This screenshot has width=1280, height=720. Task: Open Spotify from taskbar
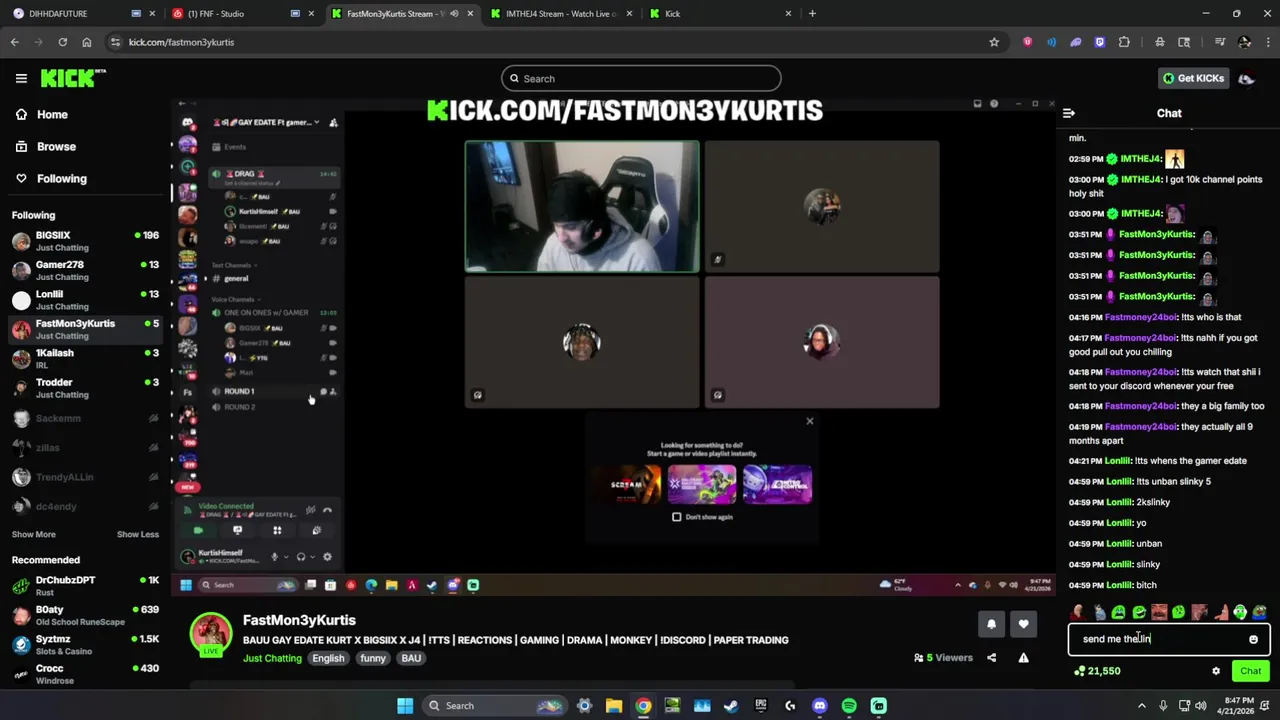click(849, 706)
